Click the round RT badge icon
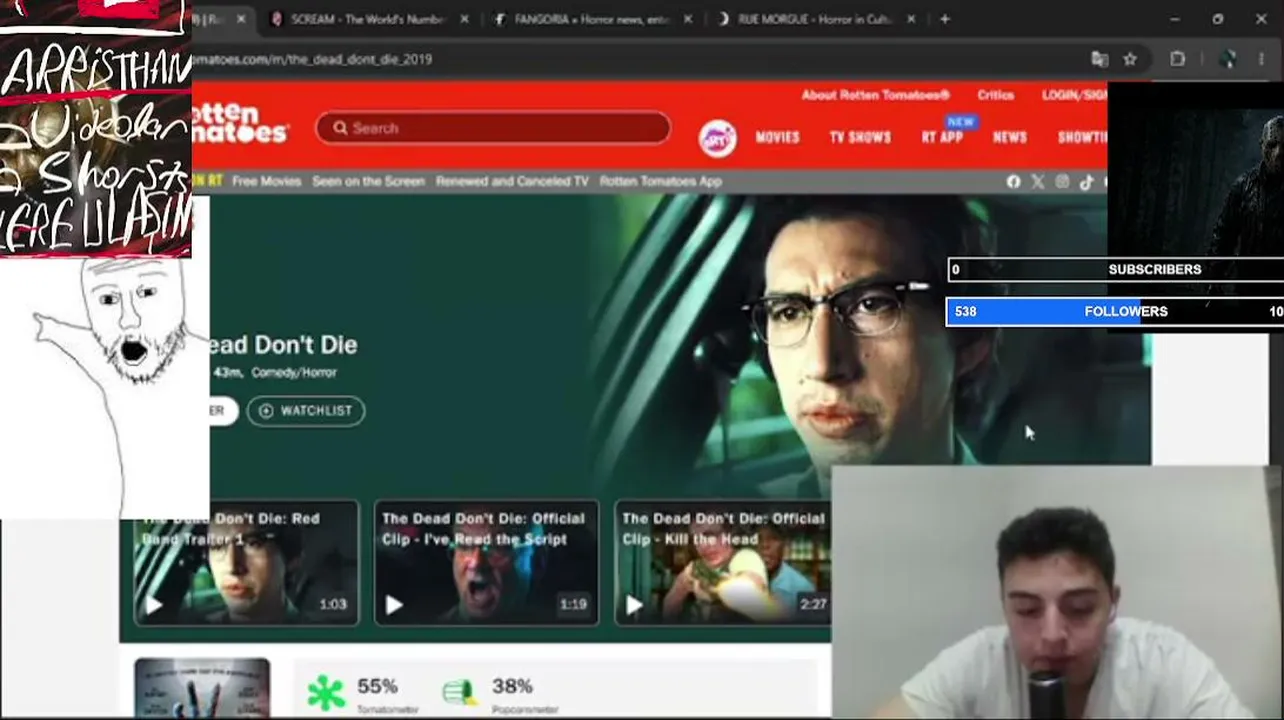Viewport: 1284px width, 720px height. (717, 138)
